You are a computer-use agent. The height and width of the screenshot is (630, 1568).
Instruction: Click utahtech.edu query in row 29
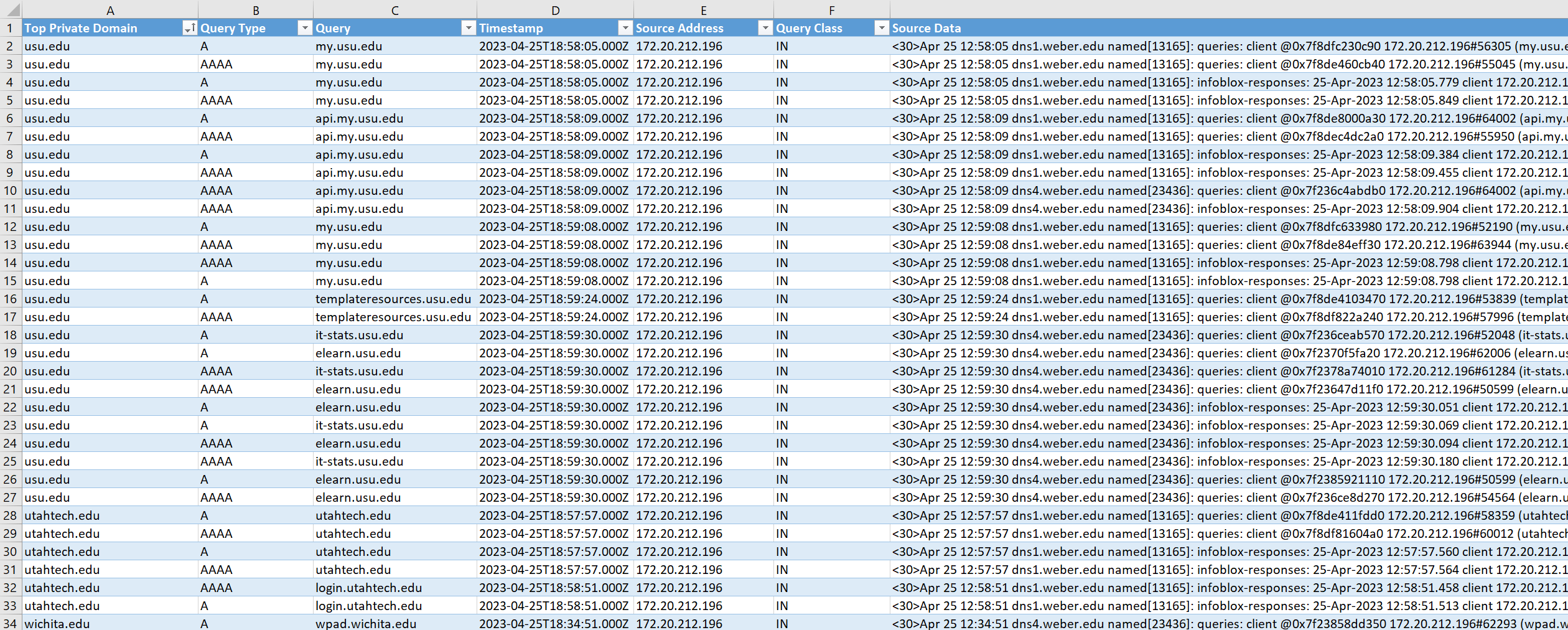pos(395,534)
